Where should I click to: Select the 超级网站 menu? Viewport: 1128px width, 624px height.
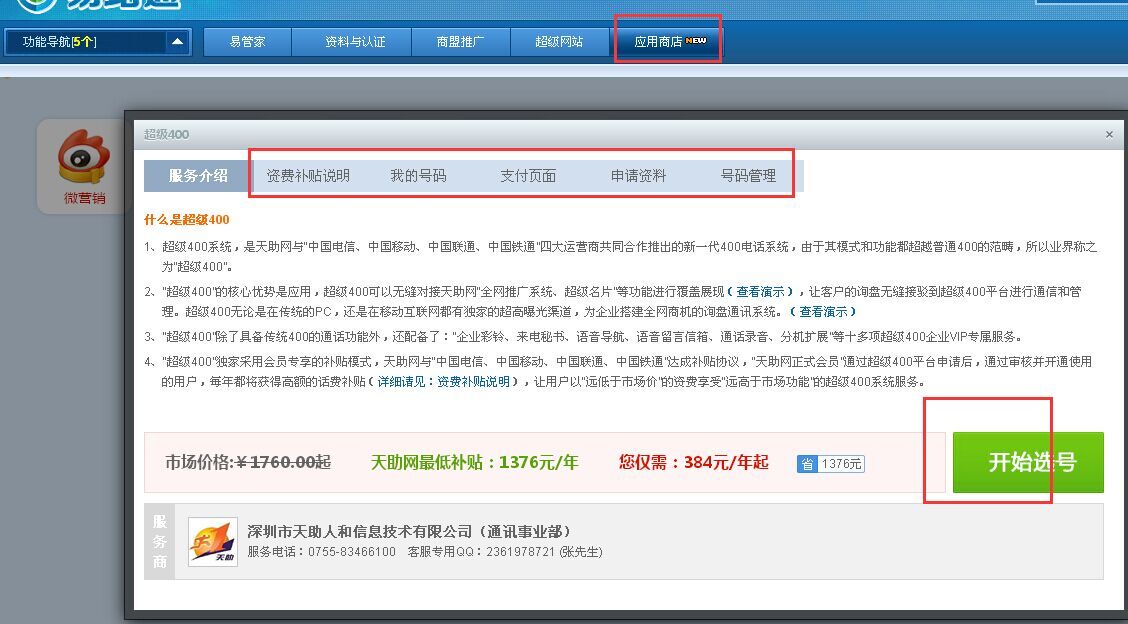[559, 42]
